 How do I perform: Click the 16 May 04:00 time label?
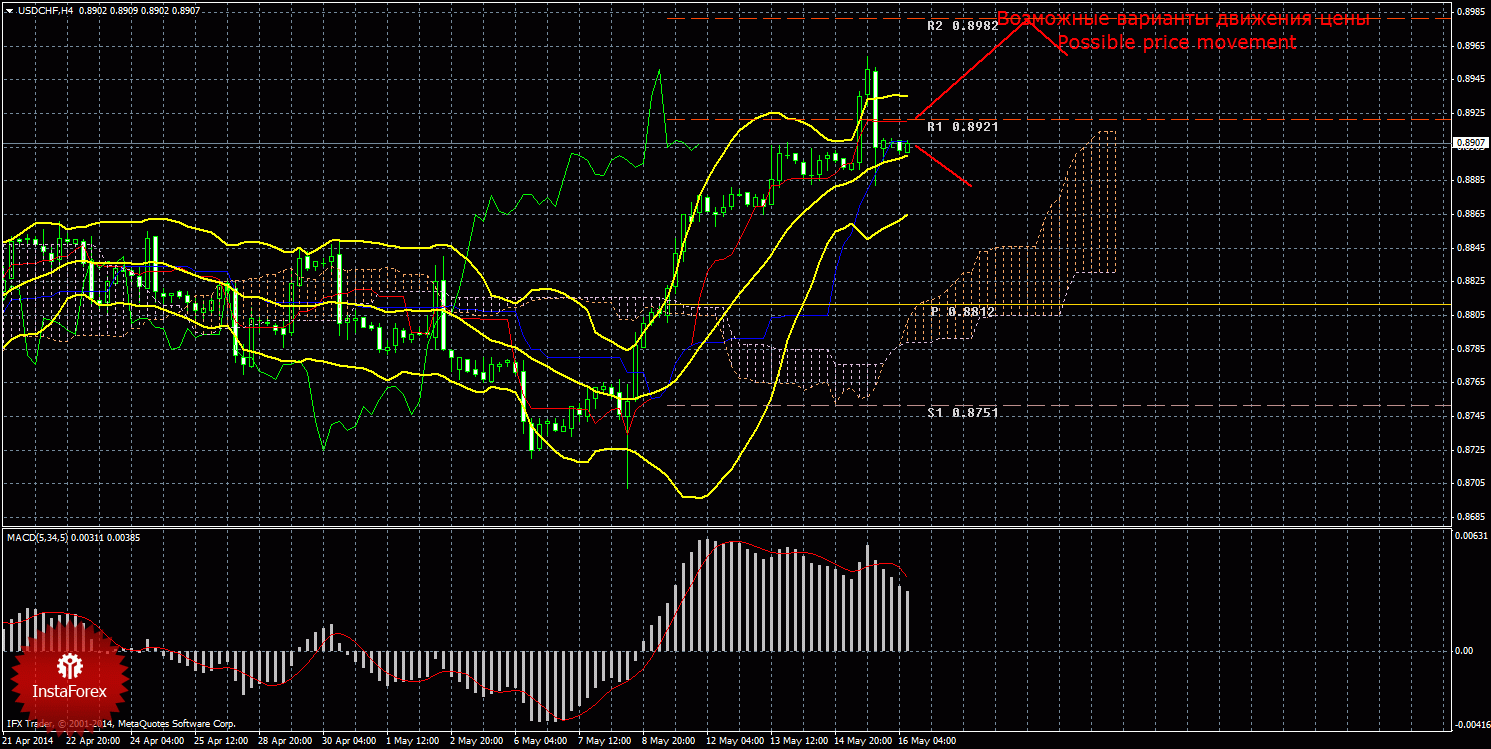(x=927, y=742)
